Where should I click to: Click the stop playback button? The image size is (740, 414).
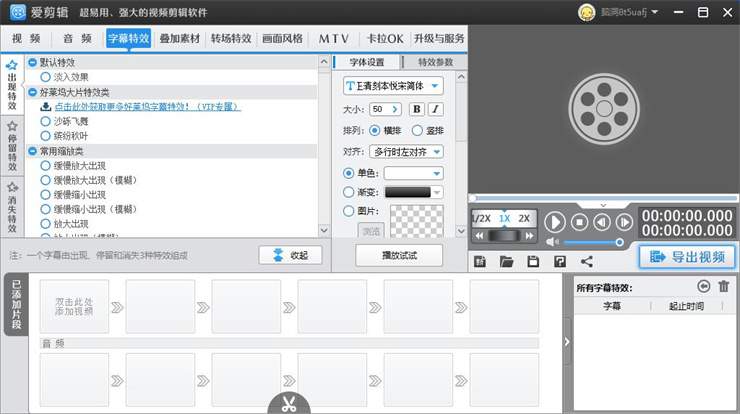click(579, 222)
